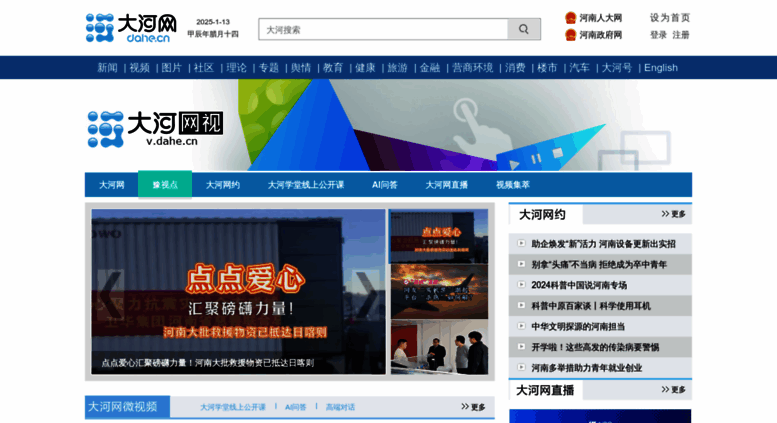The image size is (777, 423).
Task: Select top 点点爱心 side thumbnail
Action: pos(440,236)
